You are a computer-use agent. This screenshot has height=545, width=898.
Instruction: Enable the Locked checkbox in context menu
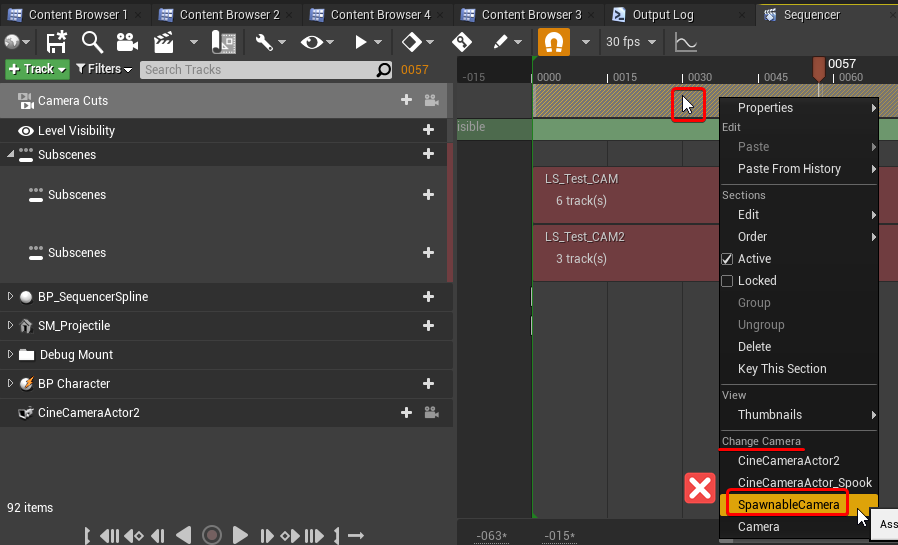point(727,281)
